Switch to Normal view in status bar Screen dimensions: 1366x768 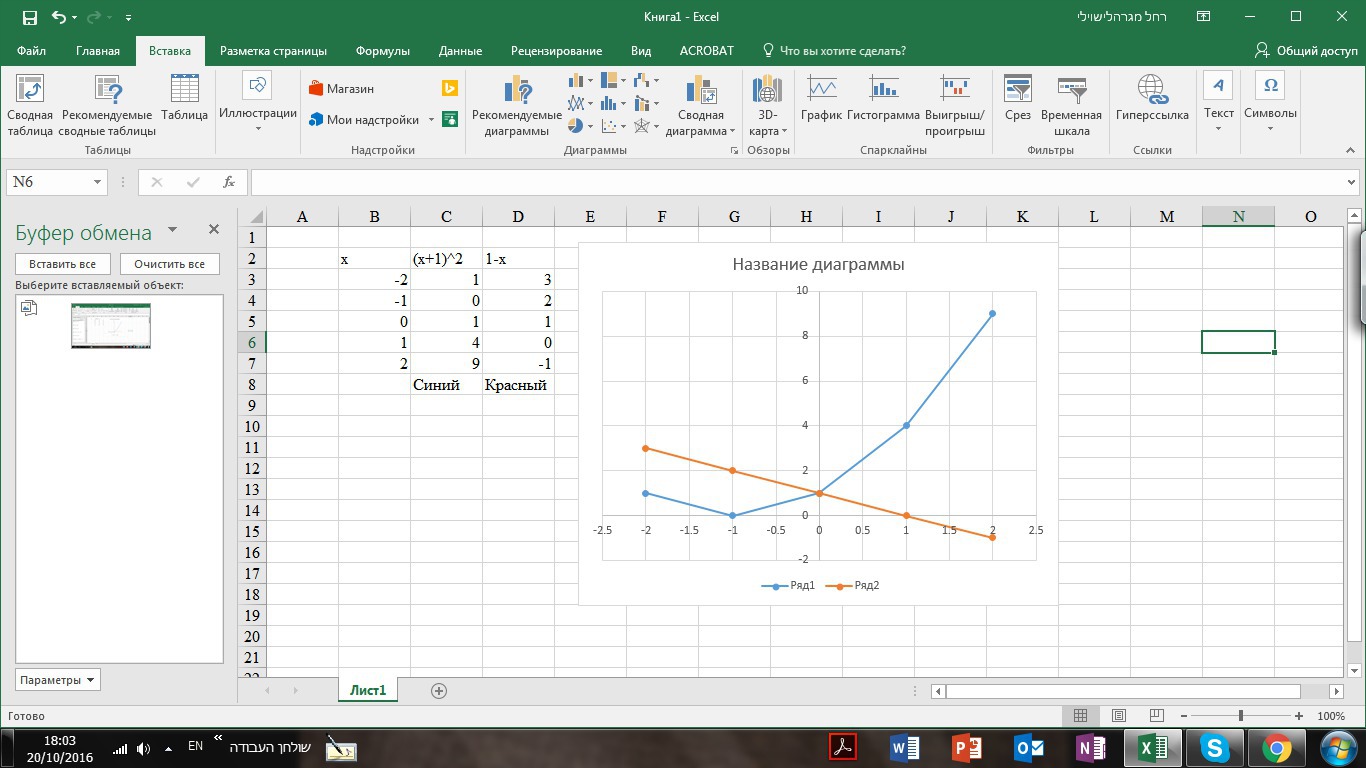(1080, 716)
